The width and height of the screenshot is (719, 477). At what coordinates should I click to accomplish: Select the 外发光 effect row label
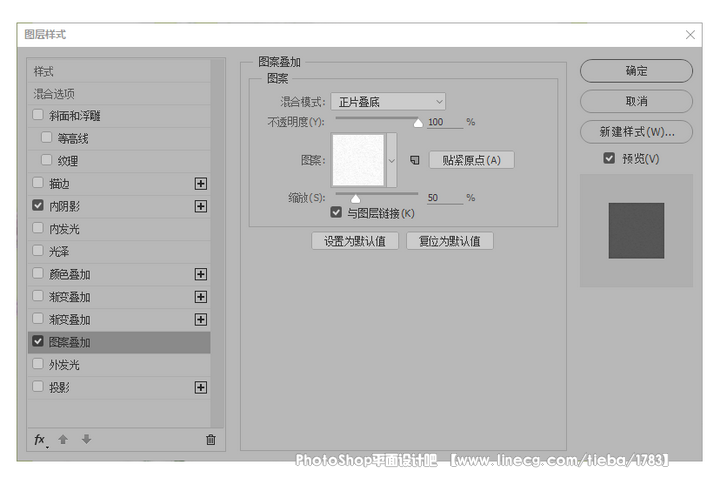(x=64, y=365)
